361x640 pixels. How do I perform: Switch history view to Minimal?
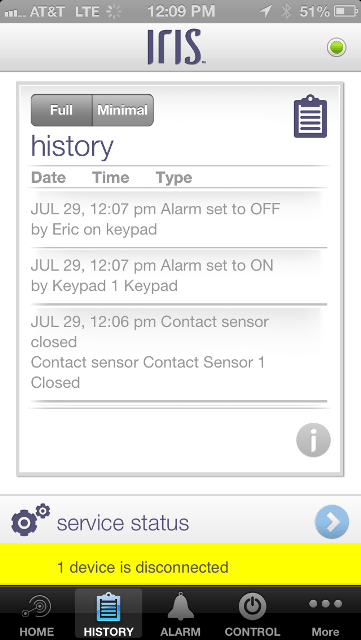coord(123,110)
